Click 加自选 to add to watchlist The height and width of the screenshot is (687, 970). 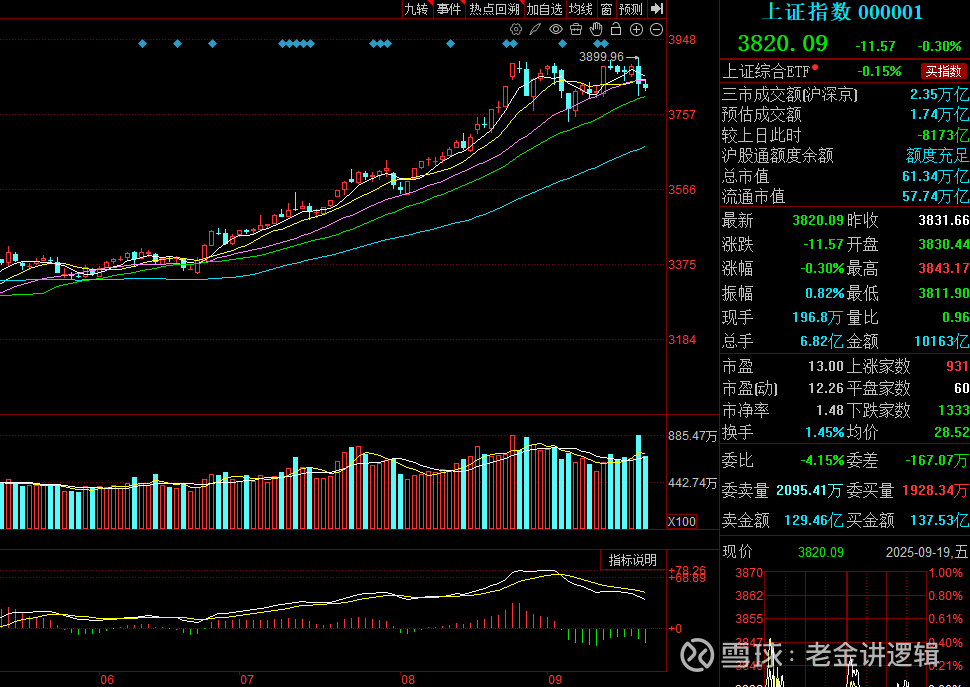pos(544,9)
